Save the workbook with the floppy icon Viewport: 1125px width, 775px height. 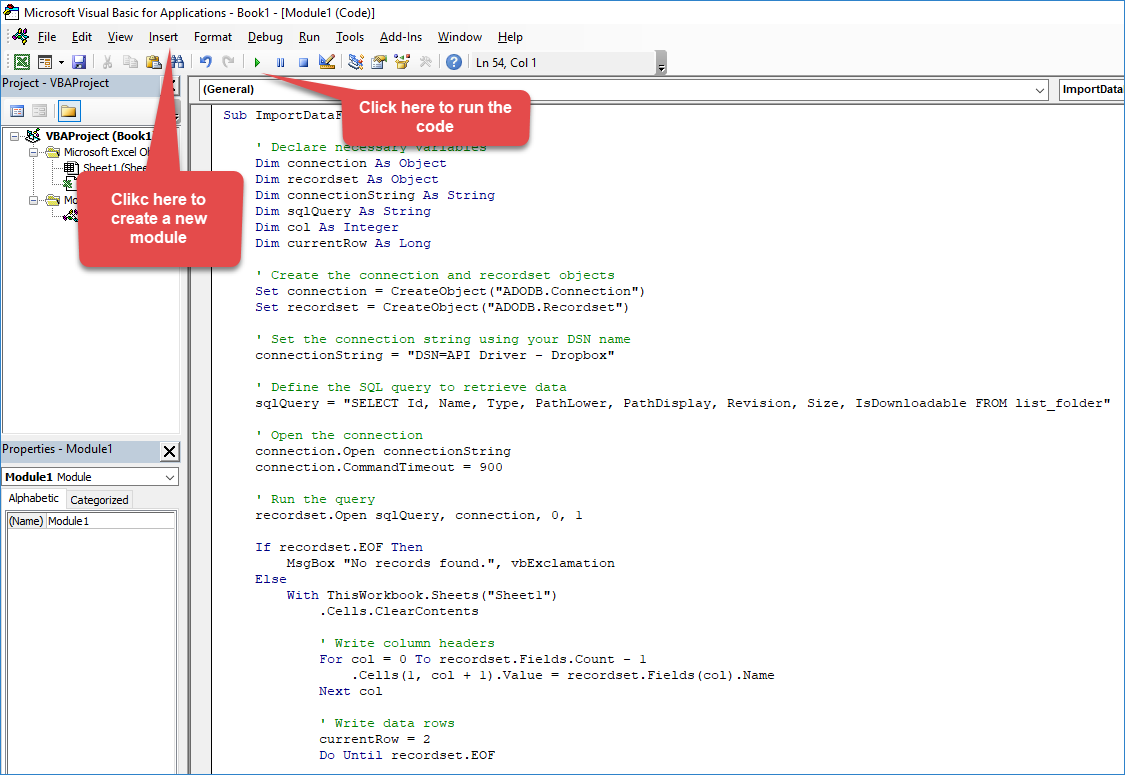[x=79, y=62]
